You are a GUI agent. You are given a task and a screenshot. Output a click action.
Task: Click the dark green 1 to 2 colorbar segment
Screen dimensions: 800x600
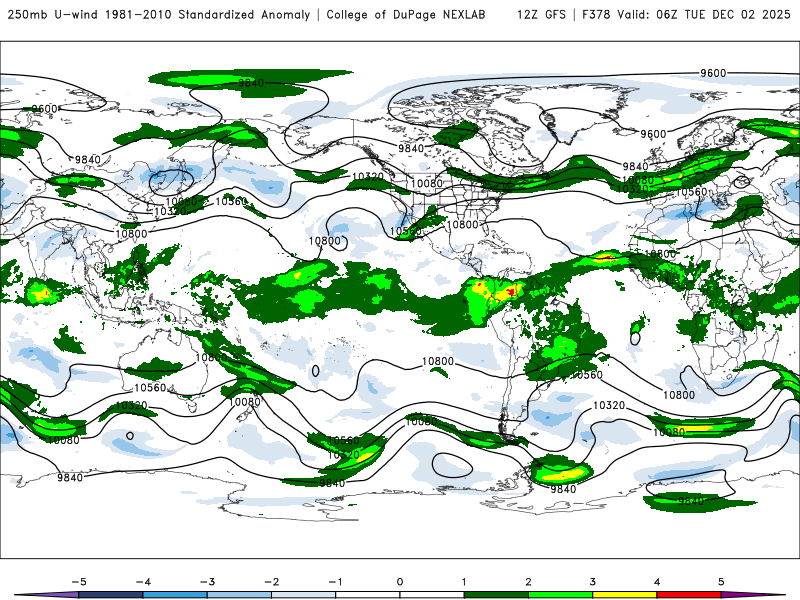coord(496,595)
